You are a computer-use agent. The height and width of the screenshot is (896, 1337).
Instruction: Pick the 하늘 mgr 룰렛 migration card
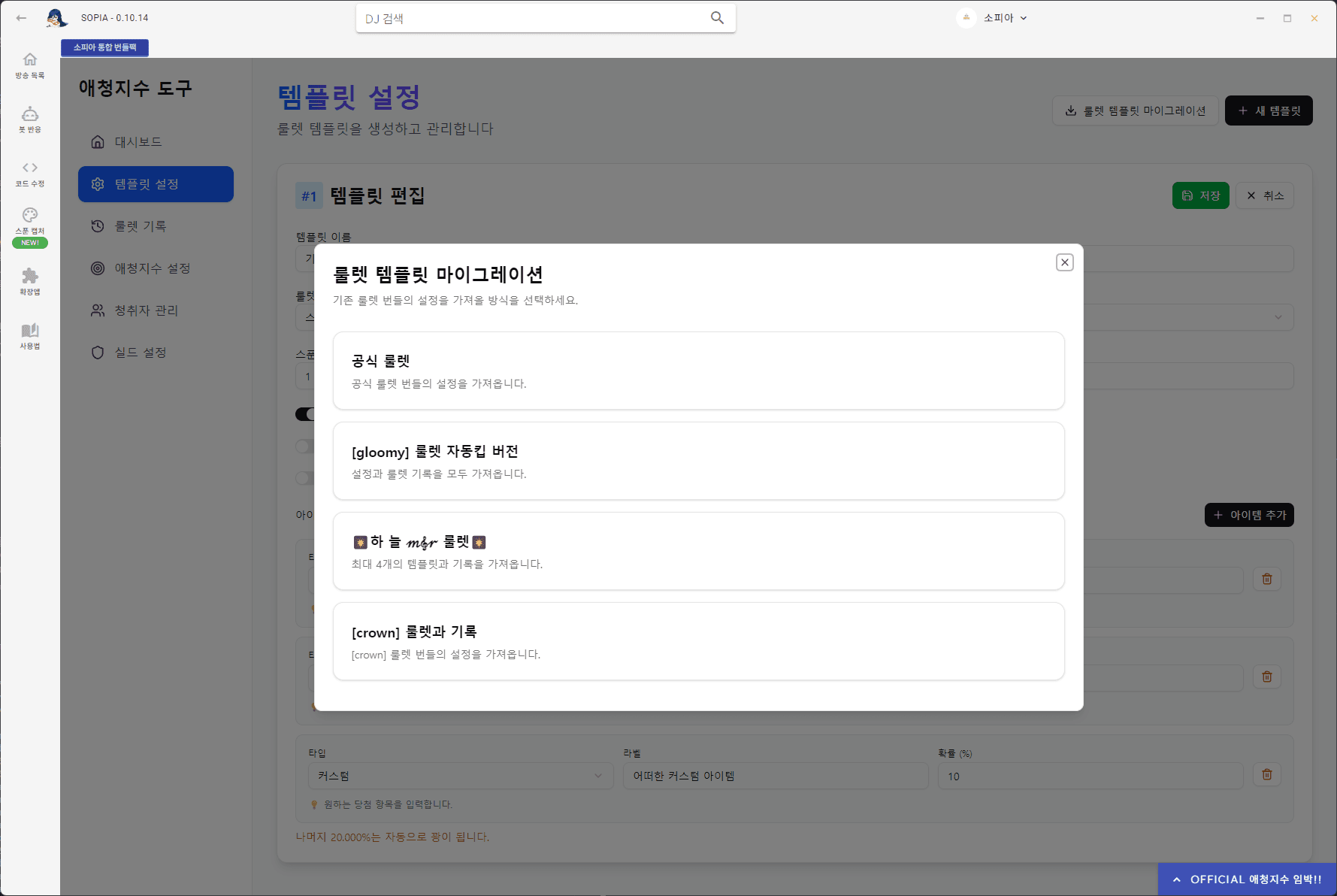pyautogui.click(x=698, y=551)
